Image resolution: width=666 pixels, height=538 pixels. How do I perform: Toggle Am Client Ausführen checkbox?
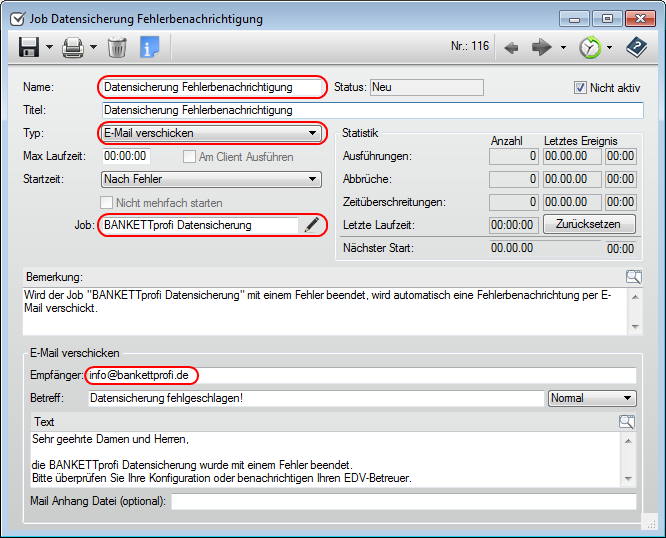189,157
